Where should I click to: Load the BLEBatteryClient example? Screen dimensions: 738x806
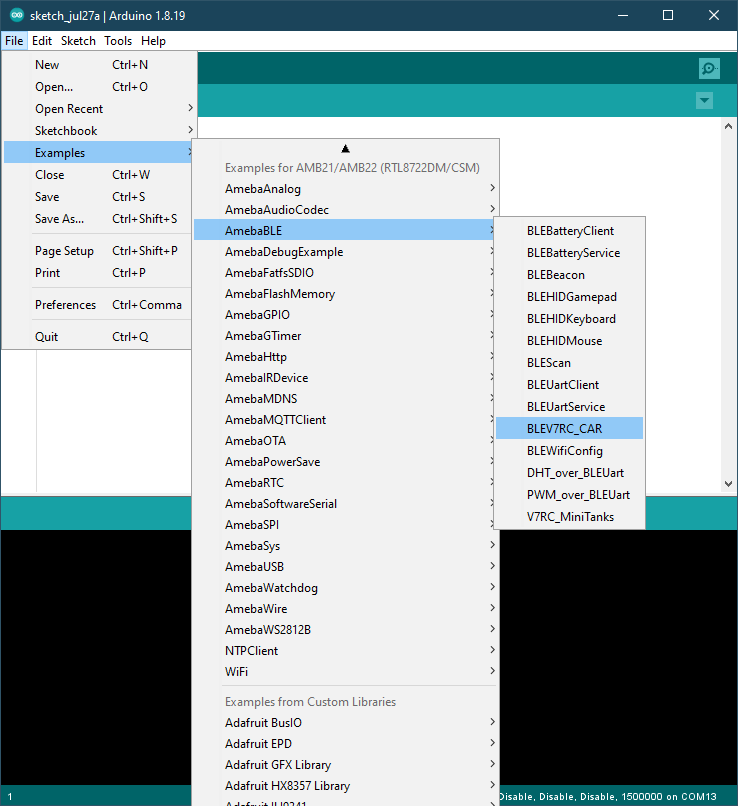pos(569,231)
